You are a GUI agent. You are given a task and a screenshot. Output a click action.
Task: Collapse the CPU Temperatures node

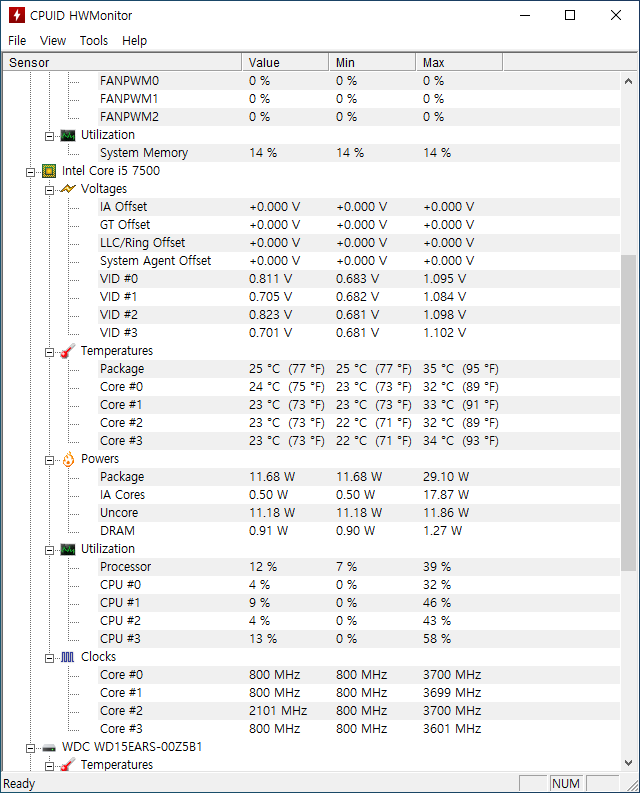coord(50,352)
